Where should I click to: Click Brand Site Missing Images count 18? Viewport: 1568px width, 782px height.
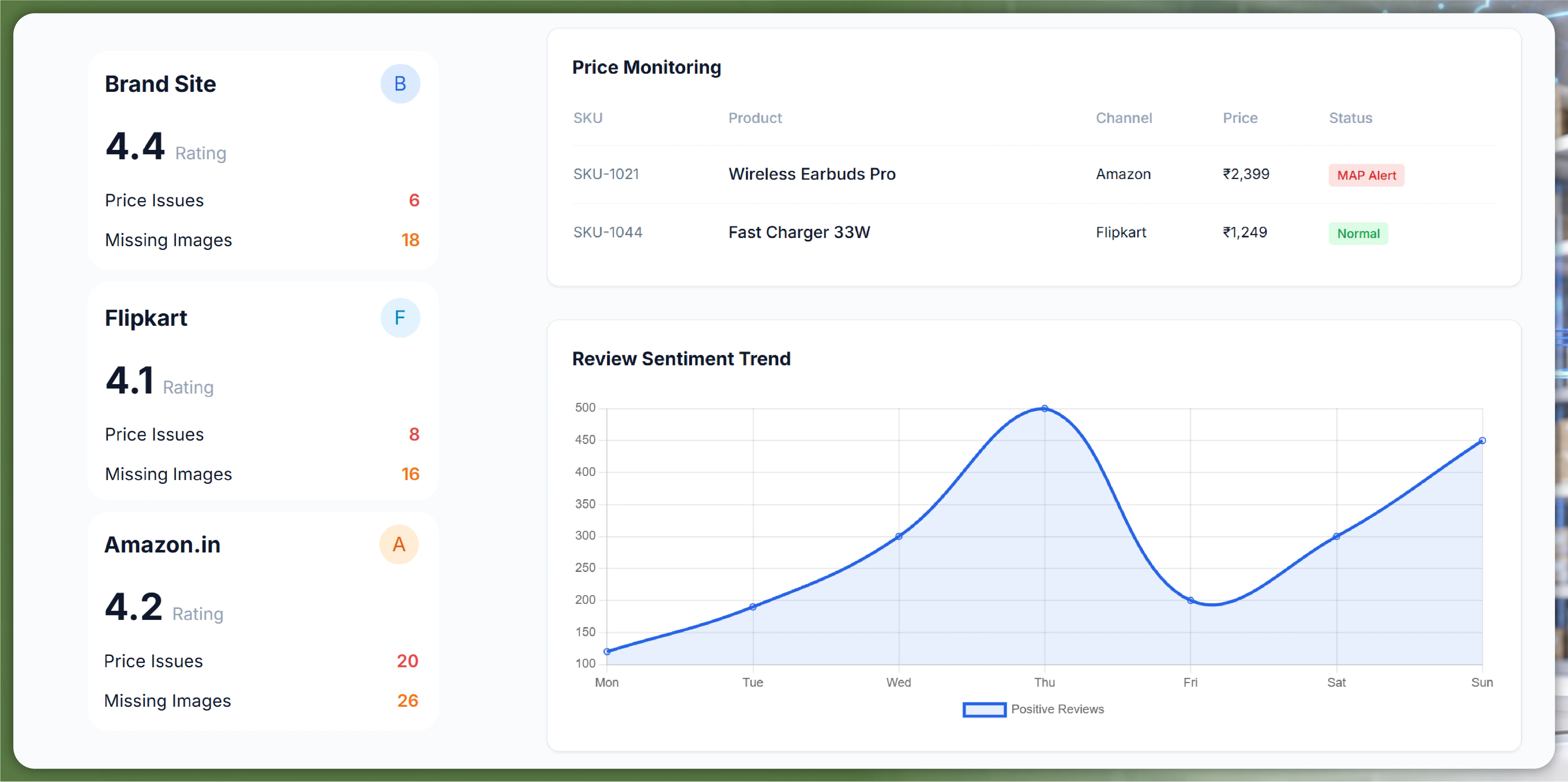tap(410, 240)
